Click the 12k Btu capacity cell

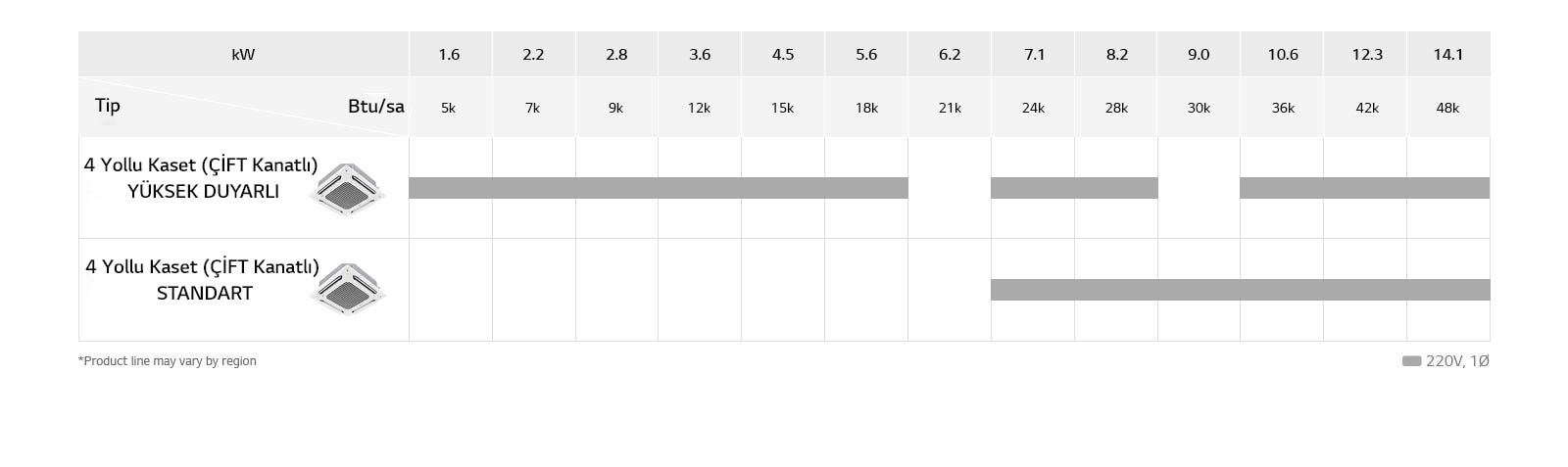(699, 108)
